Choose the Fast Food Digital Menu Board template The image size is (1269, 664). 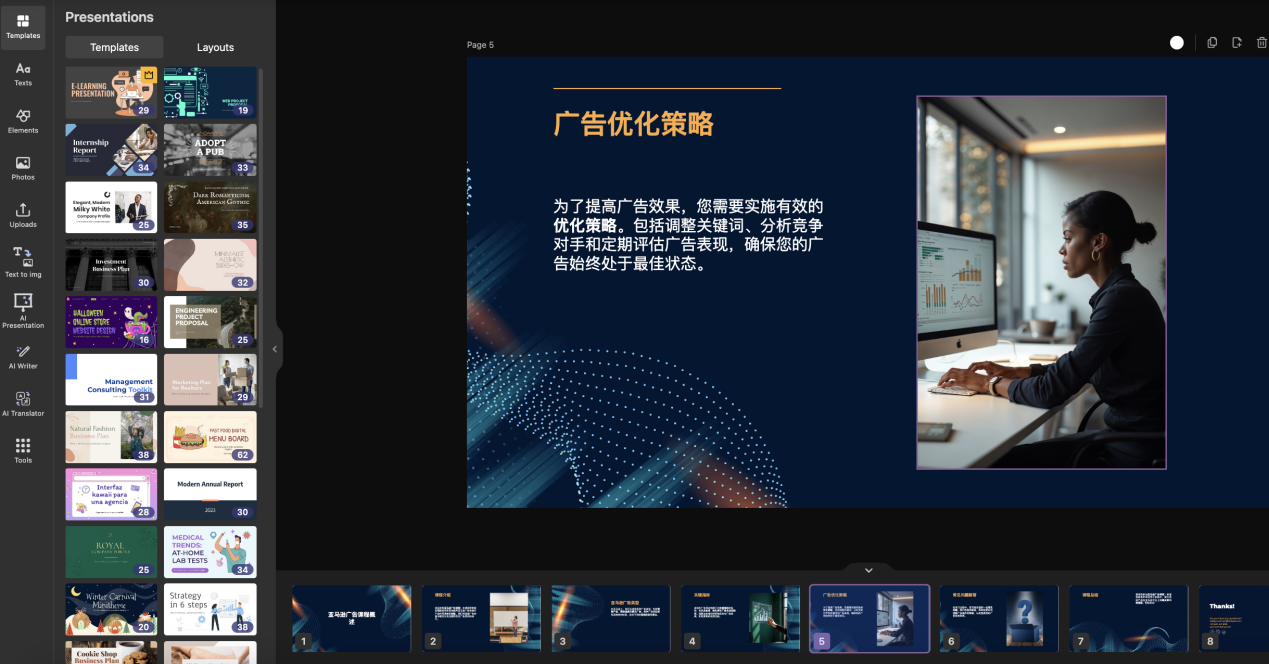point(210,436)
